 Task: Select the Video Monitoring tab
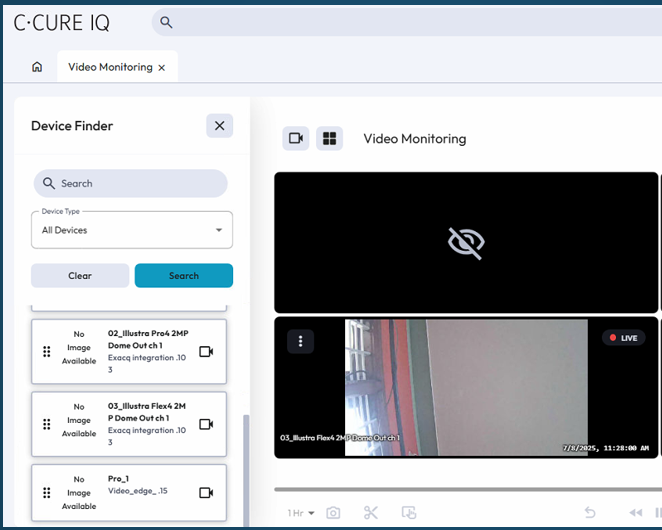110,67
